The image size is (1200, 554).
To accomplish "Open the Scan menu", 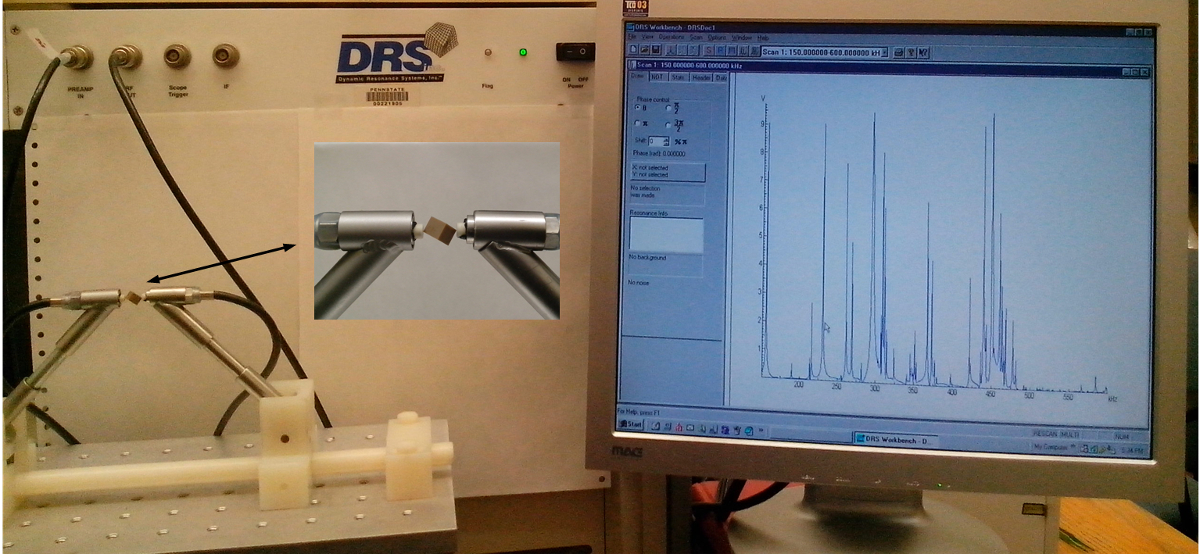I will pos(697,37).
